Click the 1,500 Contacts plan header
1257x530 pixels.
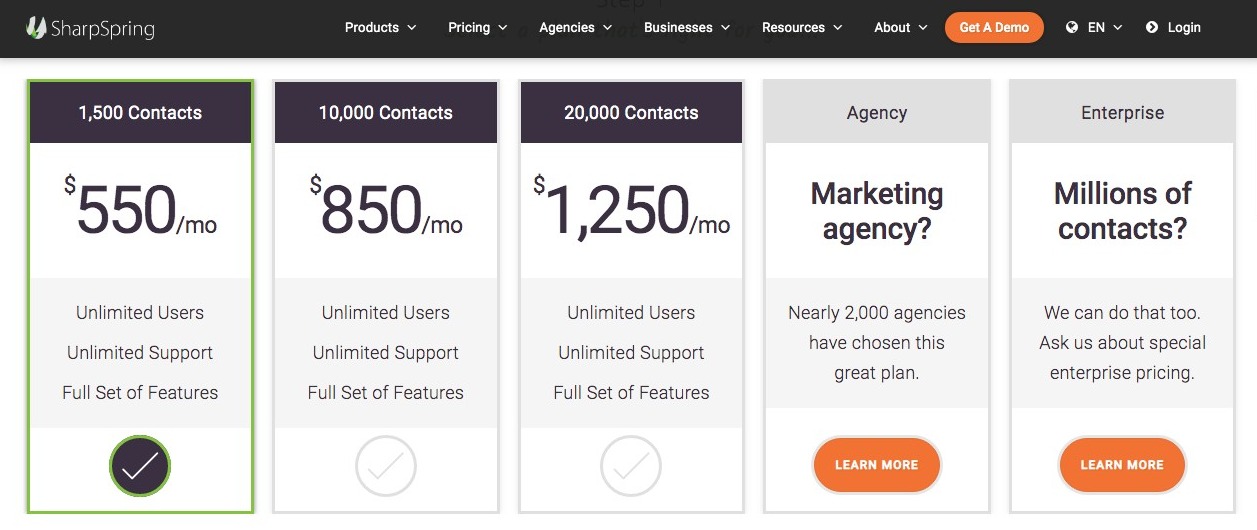pos(140,113)
